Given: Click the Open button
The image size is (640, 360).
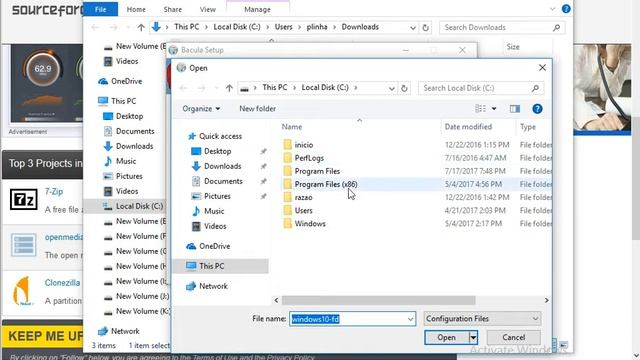Looking at the screenshot, I should 447,338.
